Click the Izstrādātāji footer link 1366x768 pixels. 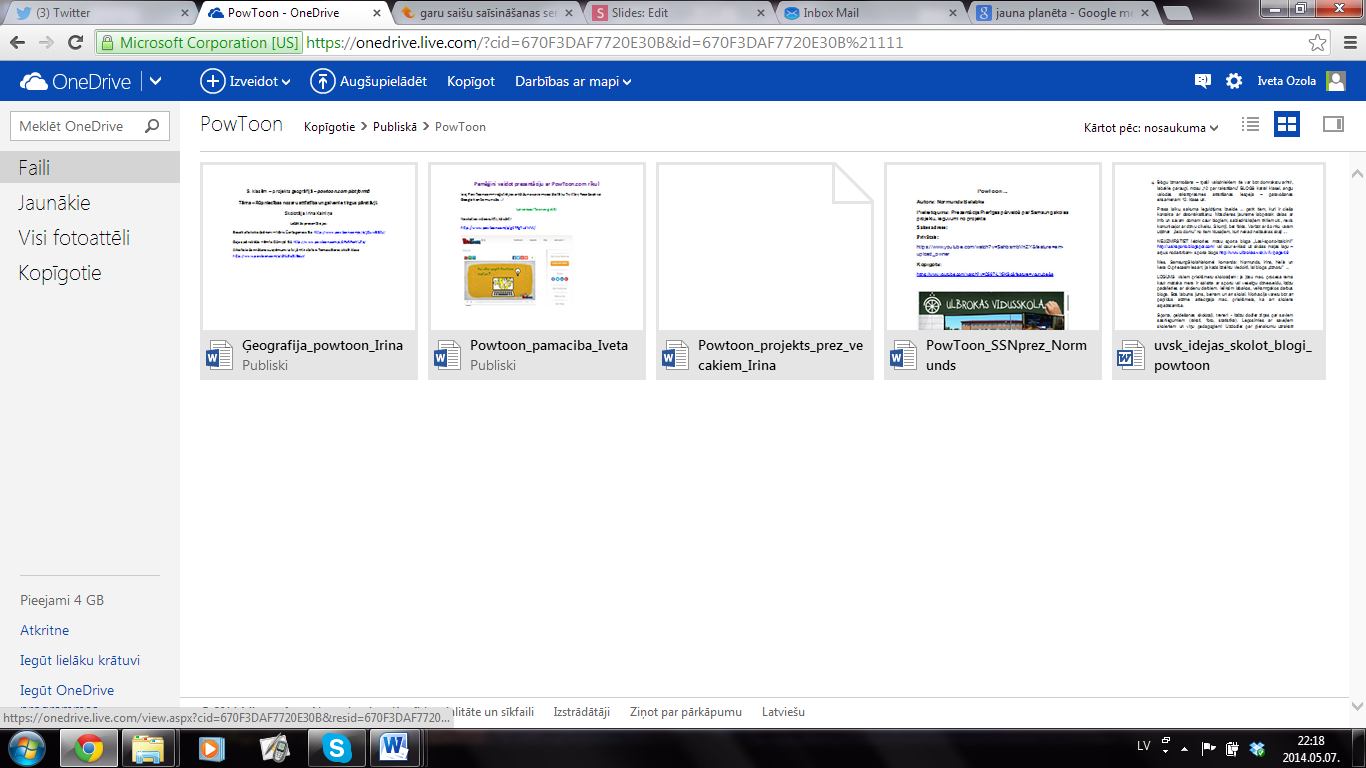581,712
